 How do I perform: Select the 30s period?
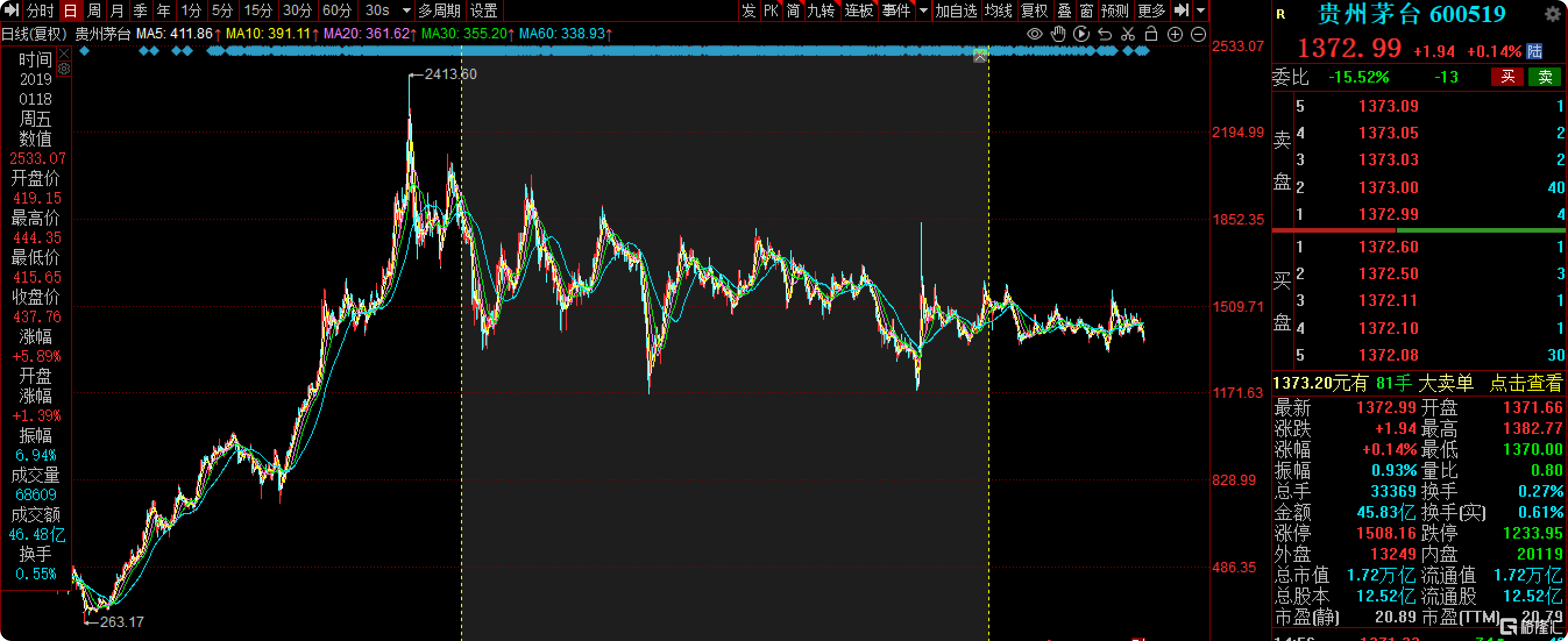tap(377, 10)
